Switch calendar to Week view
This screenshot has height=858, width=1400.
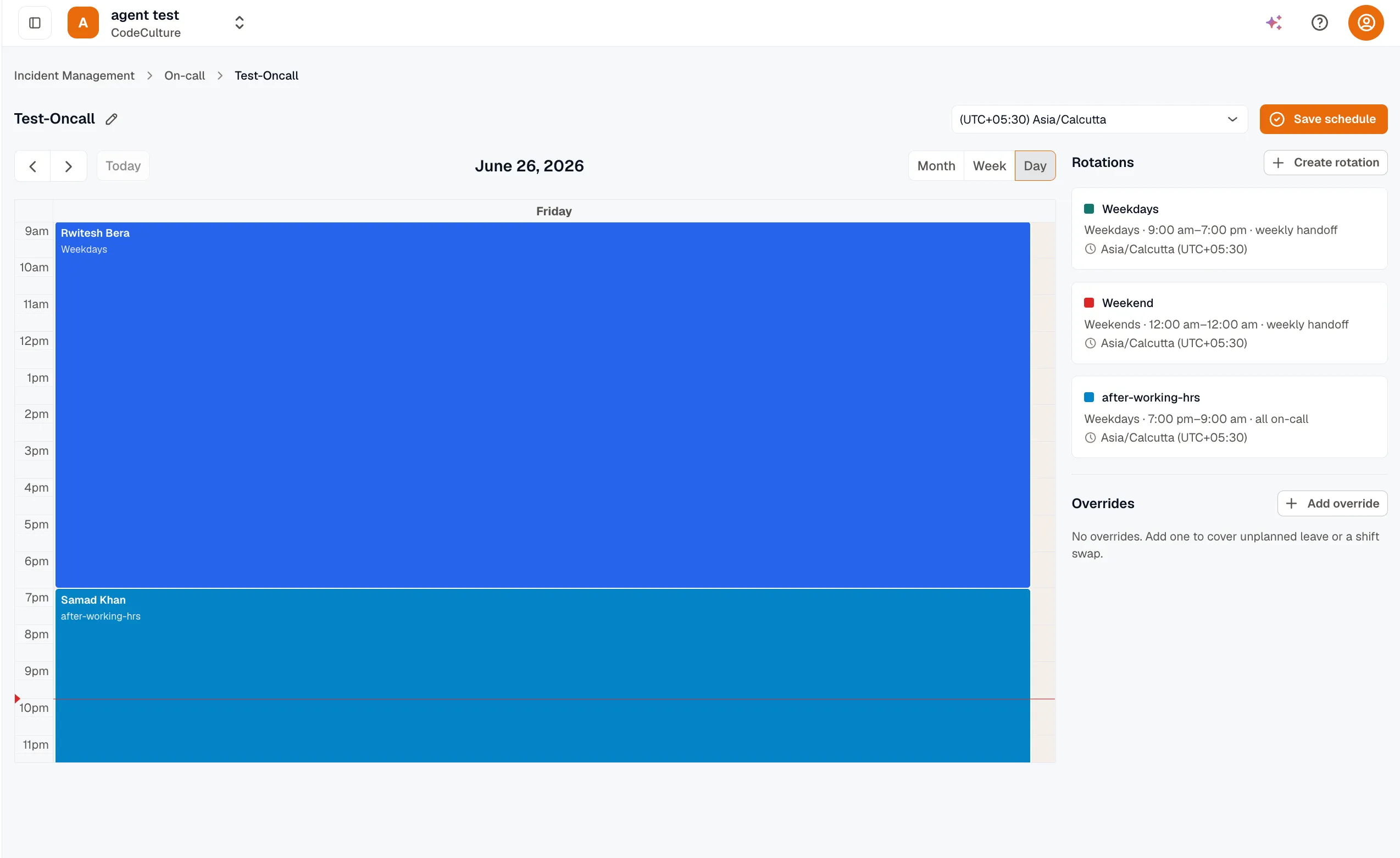click(989, 166)
